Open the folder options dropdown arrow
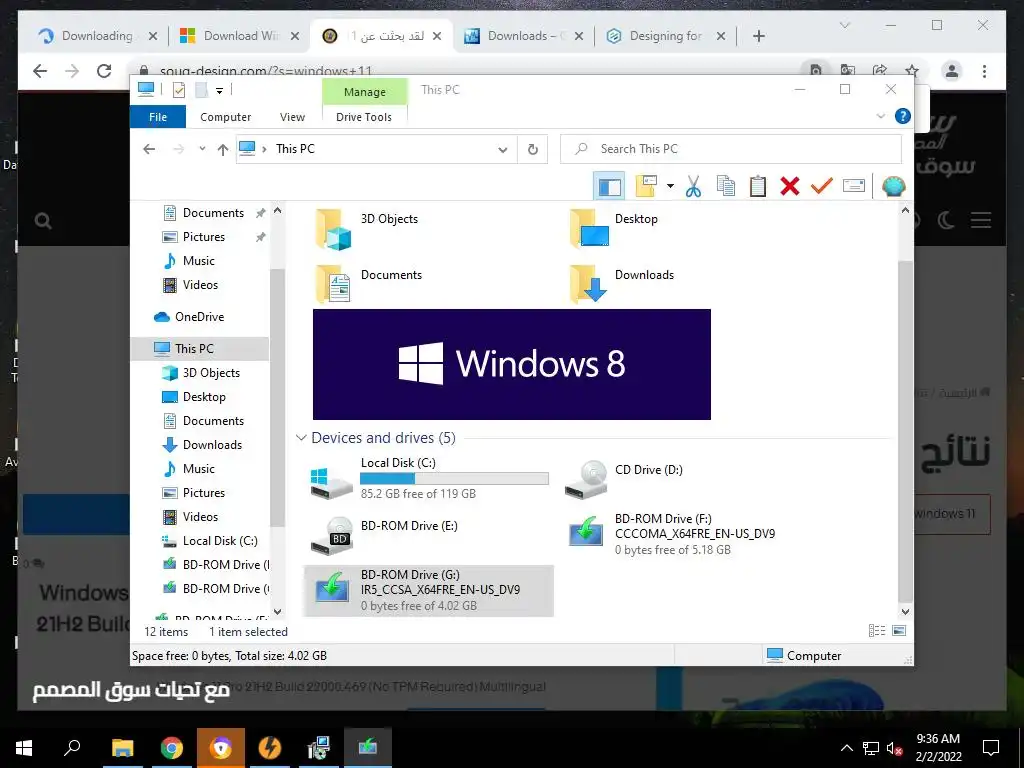This screenshot has width=1024, height=768. (670, 186)
